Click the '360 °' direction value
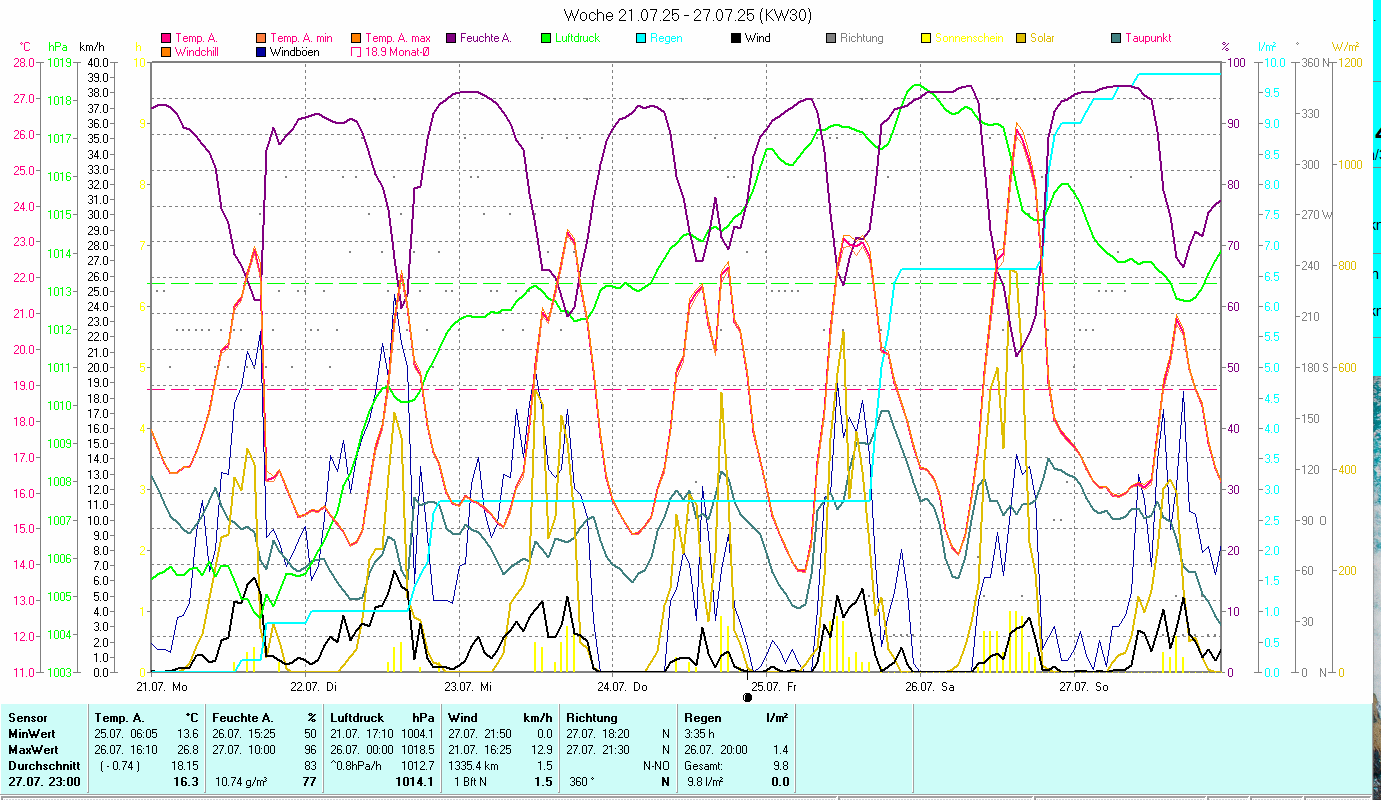Image resolution: width=1381 pixels, height=800 pixels. point(581,782)
